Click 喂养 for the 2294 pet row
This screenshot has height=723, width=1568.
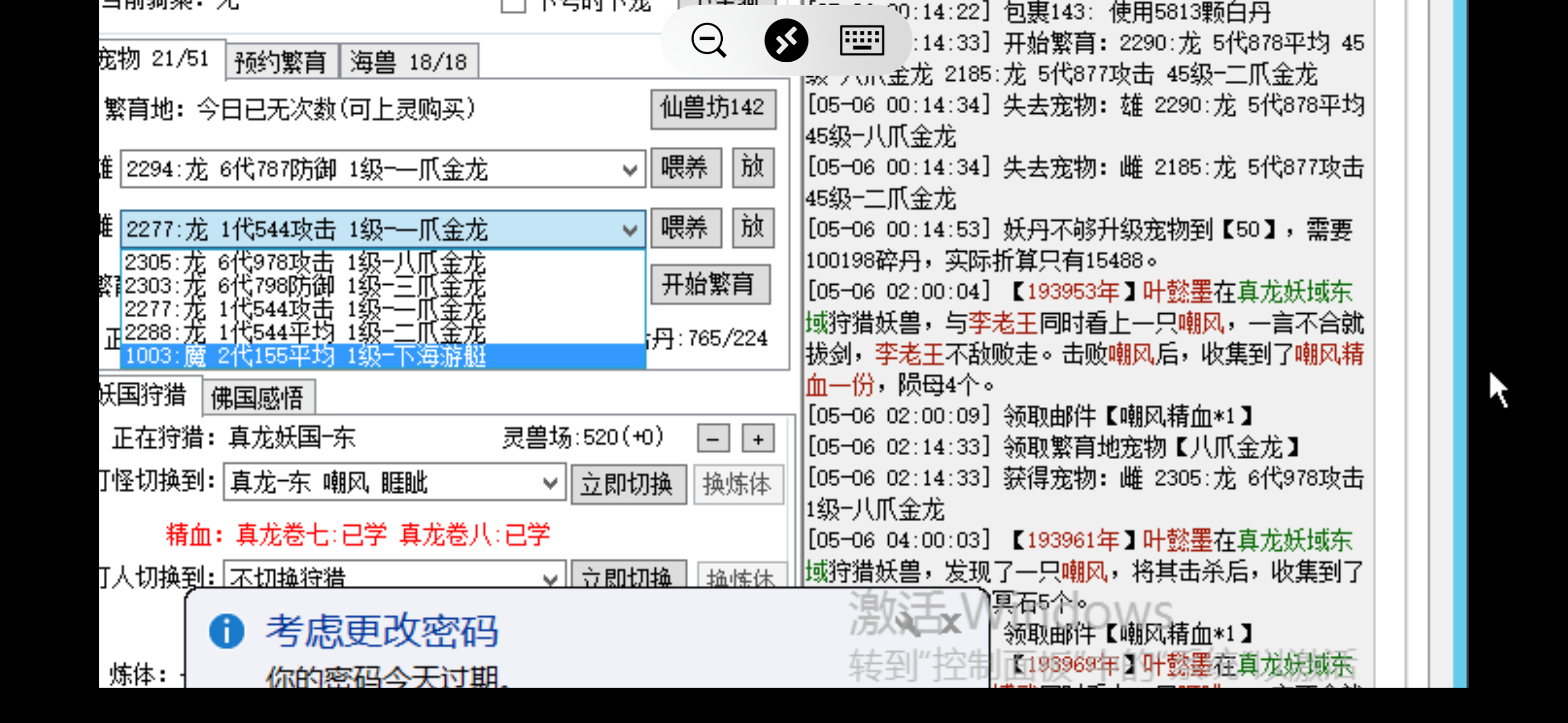686,168
